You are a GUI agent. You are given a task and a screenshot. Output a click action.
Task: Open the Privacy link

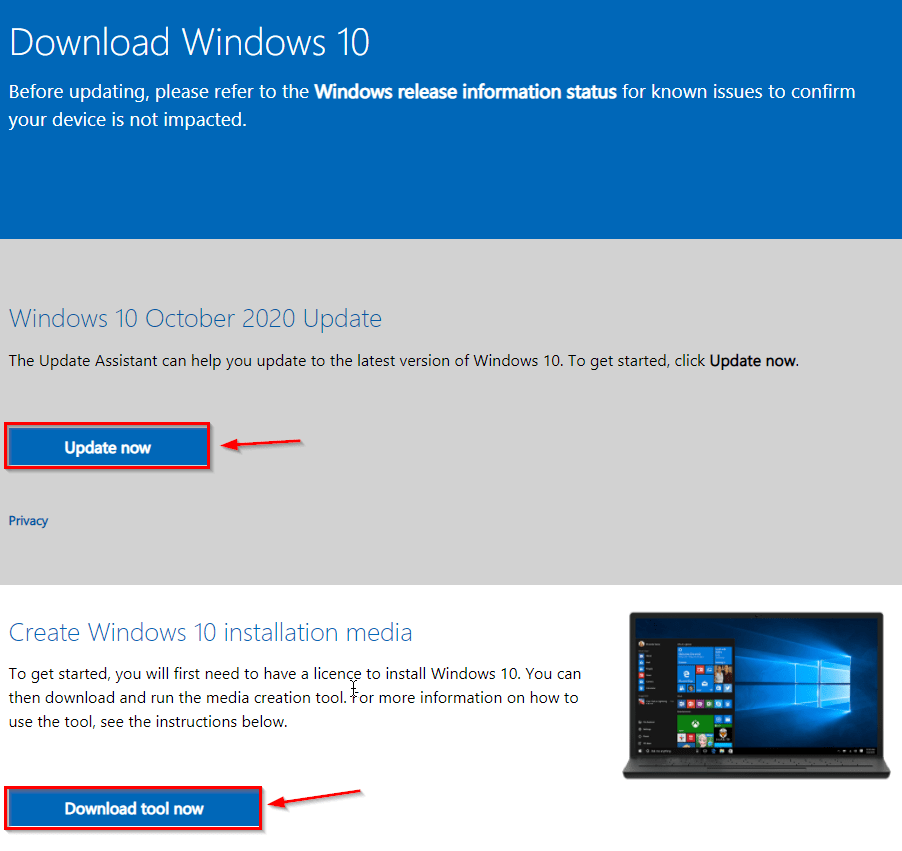click(x=28, y=521)
